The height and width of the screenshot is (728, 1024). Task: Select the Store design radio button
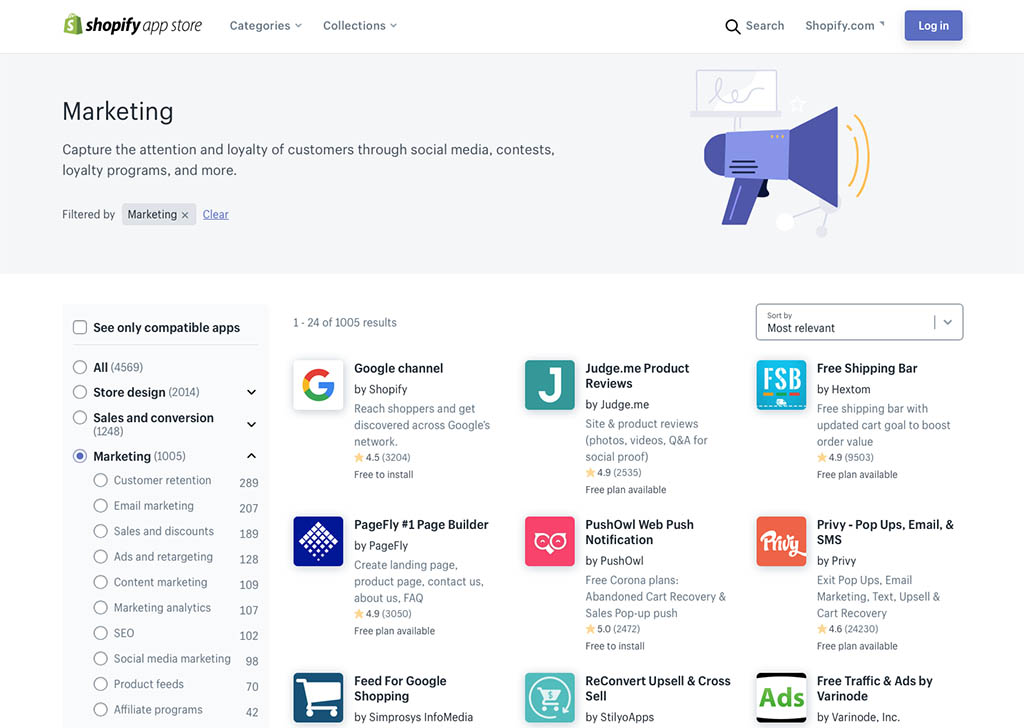coord(80,392)
